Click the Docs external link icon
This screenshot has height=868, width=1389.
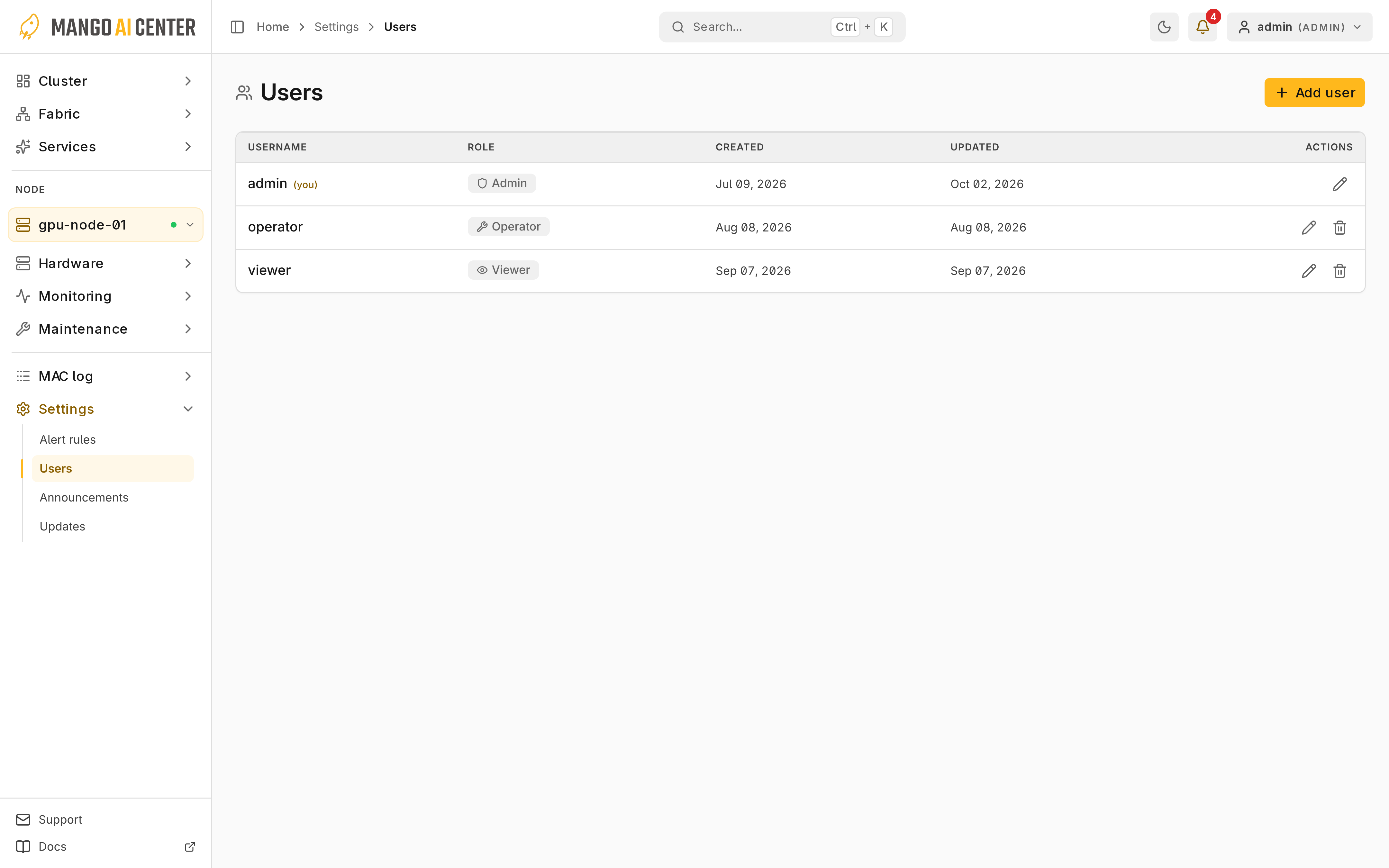(189, 847)
